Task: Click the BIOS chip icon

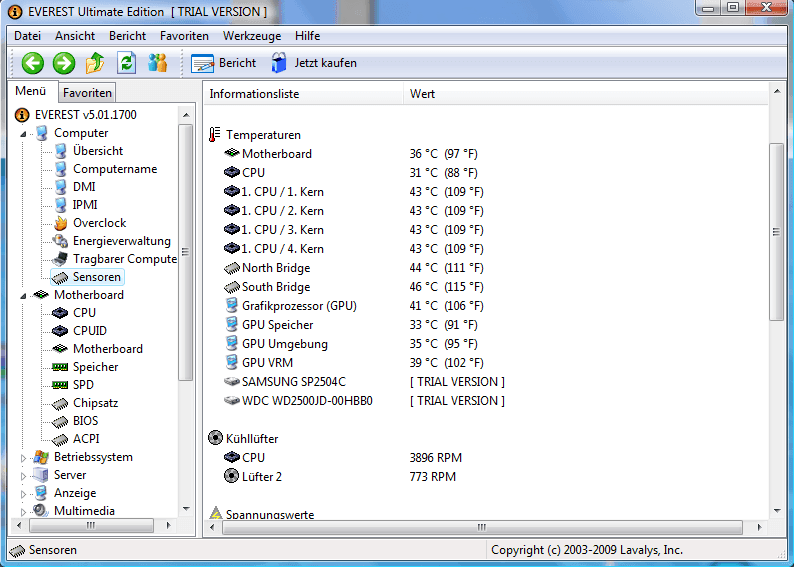Action: [60, 421]
